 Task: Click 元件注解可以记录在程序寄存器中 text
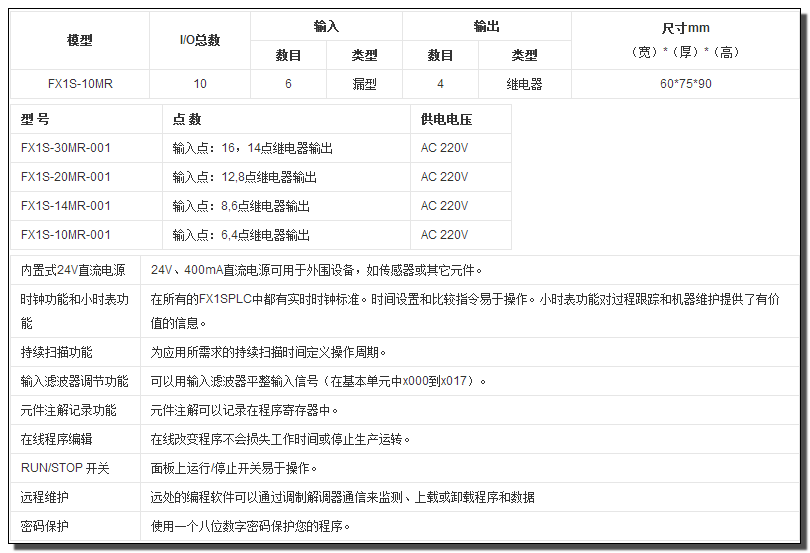[244, 410]
